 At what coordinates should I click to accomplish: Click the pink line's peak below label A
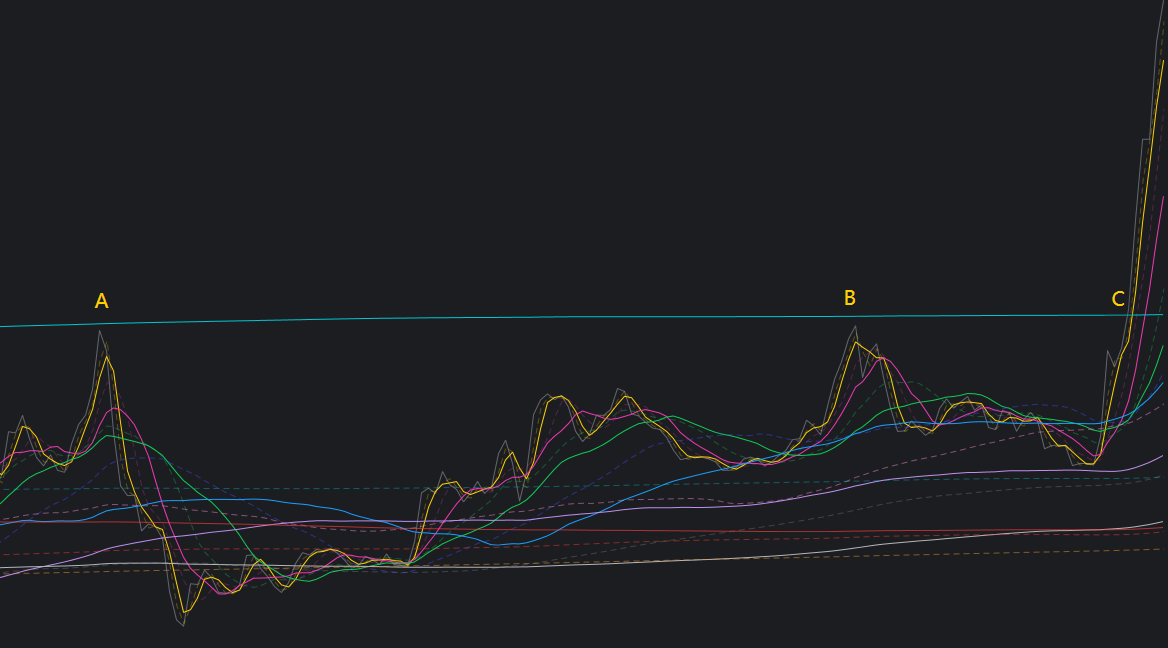(x=115, y=408)
